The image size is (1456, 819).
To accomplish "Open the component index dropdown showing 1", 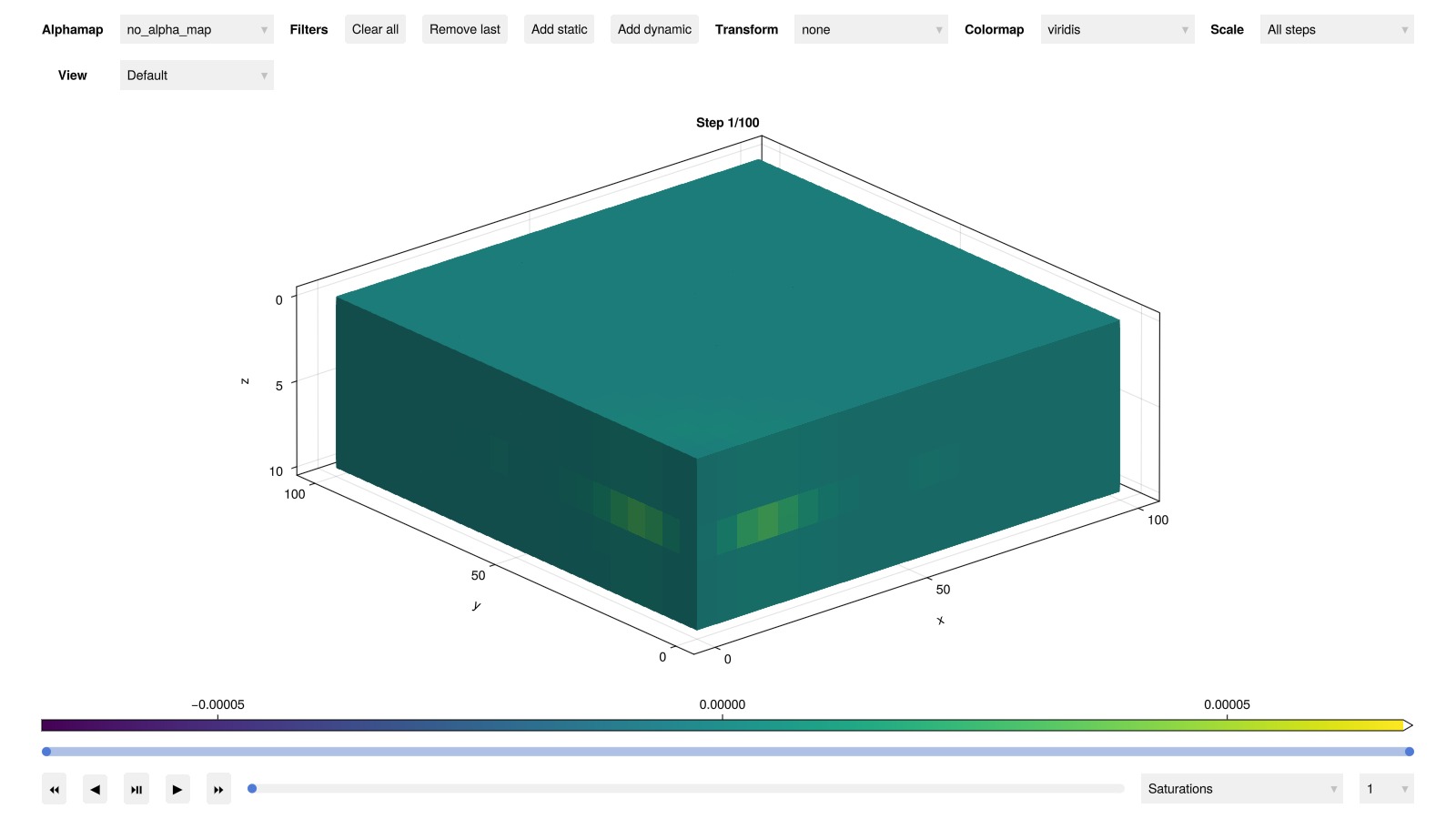I will pyautogui.click(x=1386, y=789).
